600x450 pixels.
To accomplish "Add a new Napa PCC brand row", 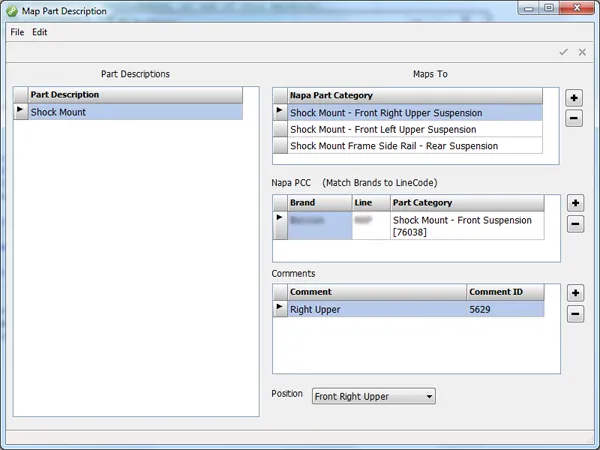I will coord(574,203).
